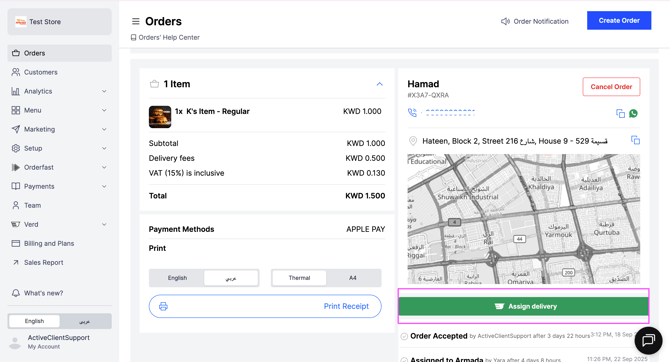Go to Orders in sidebar
670x362 pixels.
(x=59, y=53)
